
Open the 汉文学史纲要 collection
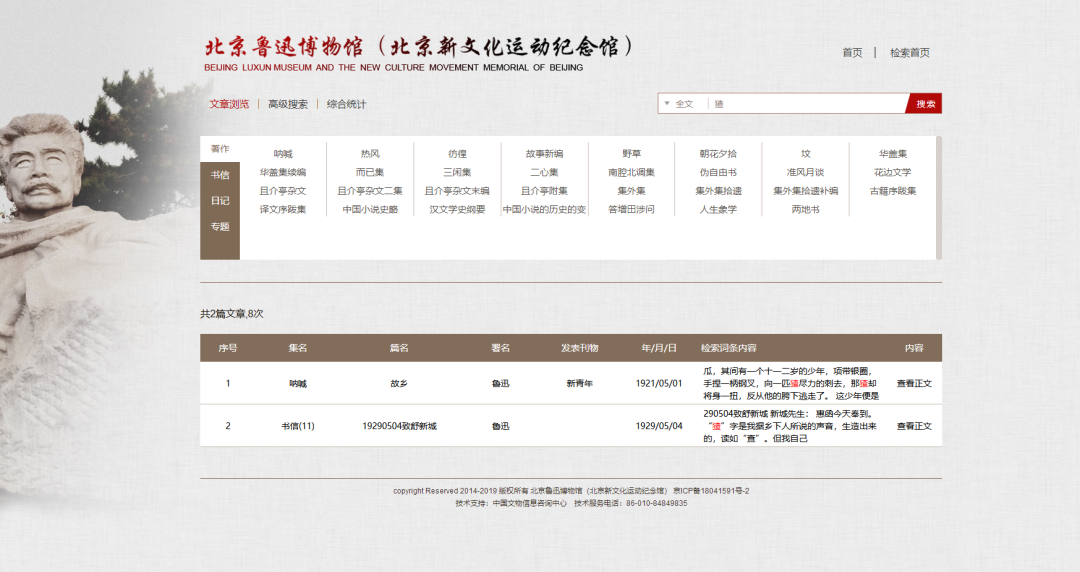[457, 210]
